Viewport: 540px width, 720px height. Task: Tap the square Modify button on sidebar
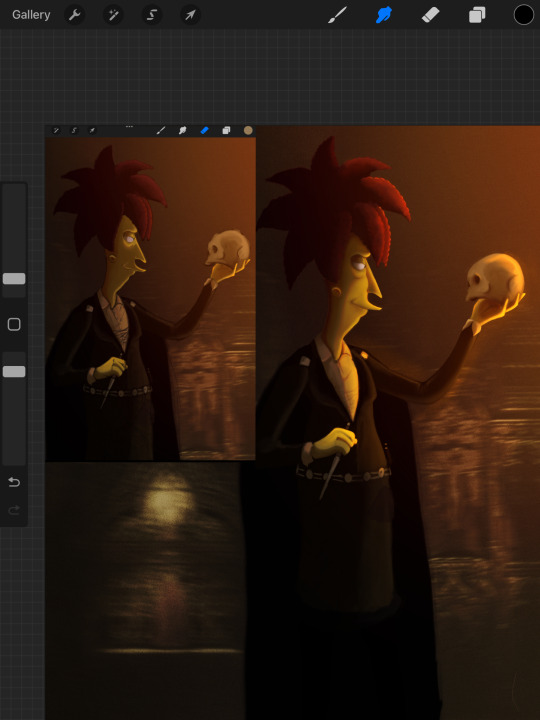pyautogui.click(x=14, y=325)
